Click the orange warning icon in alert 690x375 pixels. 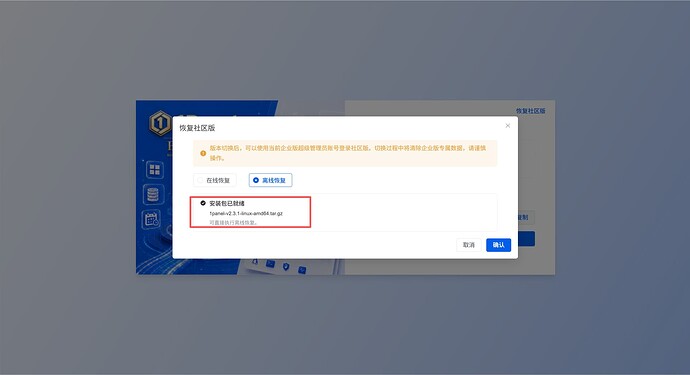point(203,153)
